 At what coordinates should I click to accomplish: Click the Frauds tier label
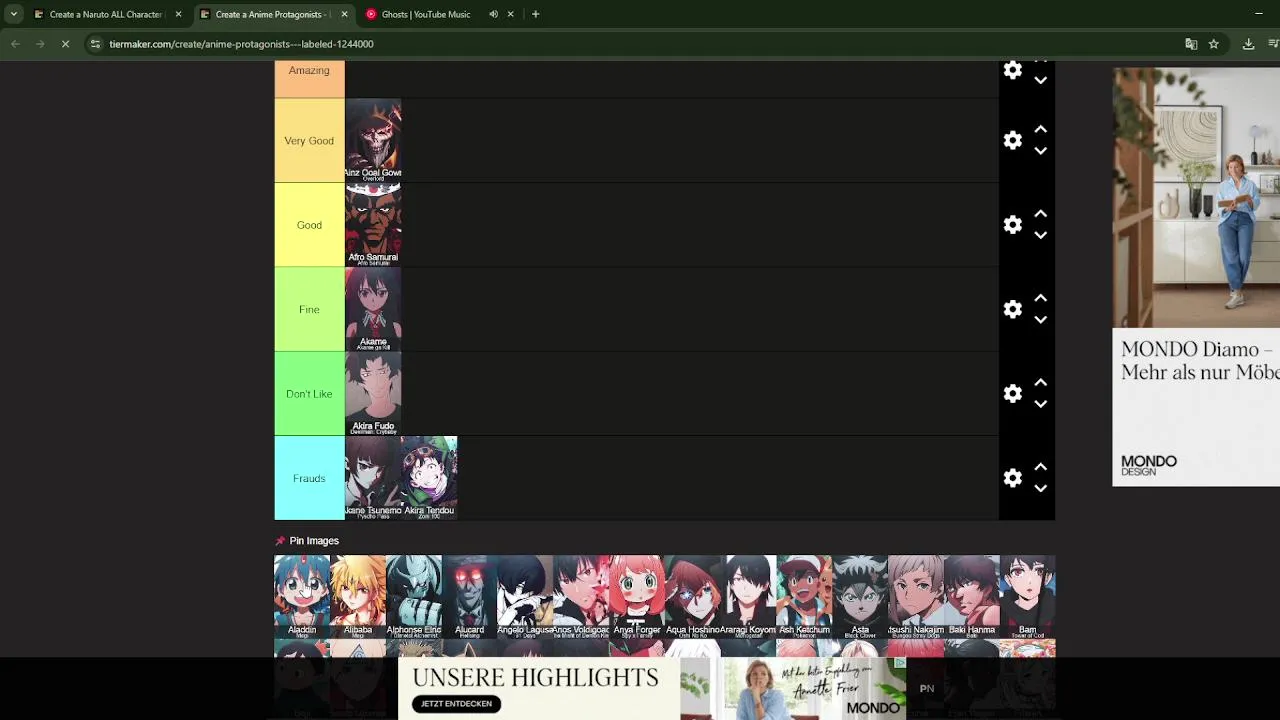pos(309,478)
